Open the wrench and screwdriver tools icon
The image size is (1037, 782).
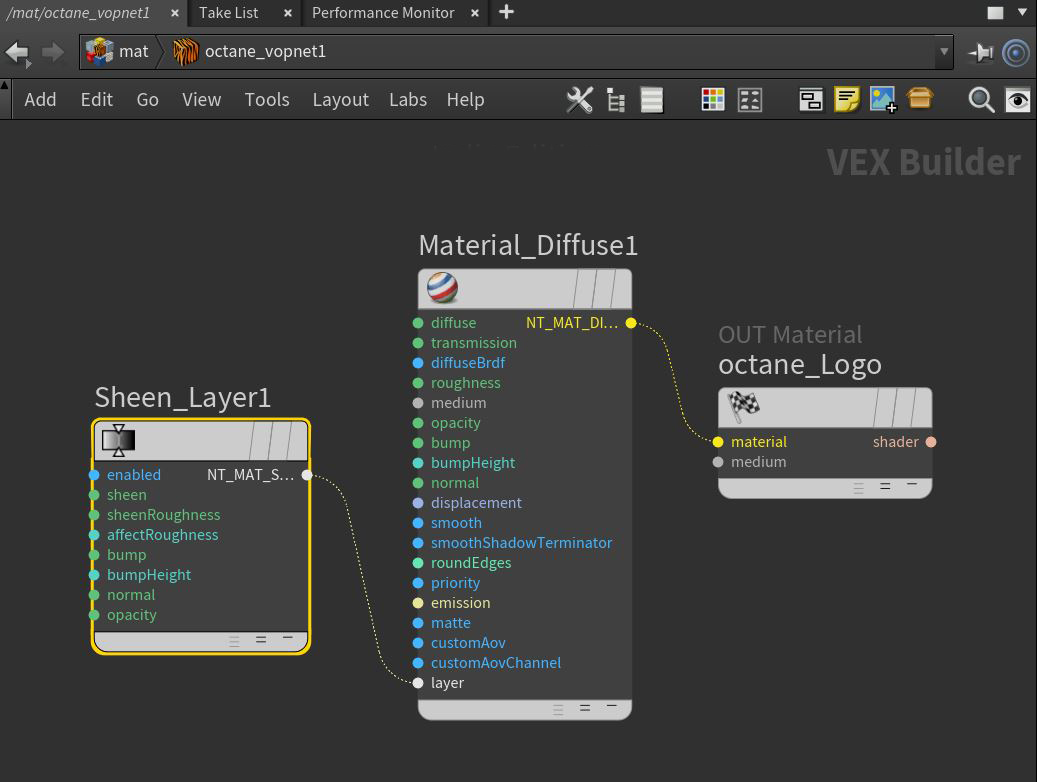[x=579, y=100]
